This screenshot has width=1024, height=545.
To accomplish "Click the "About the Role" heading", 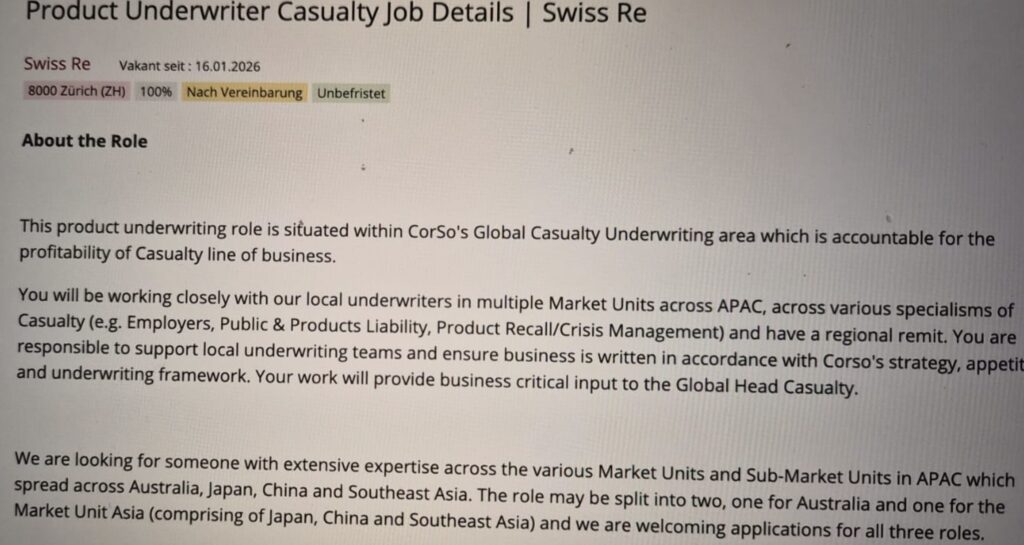I will 84,141.
